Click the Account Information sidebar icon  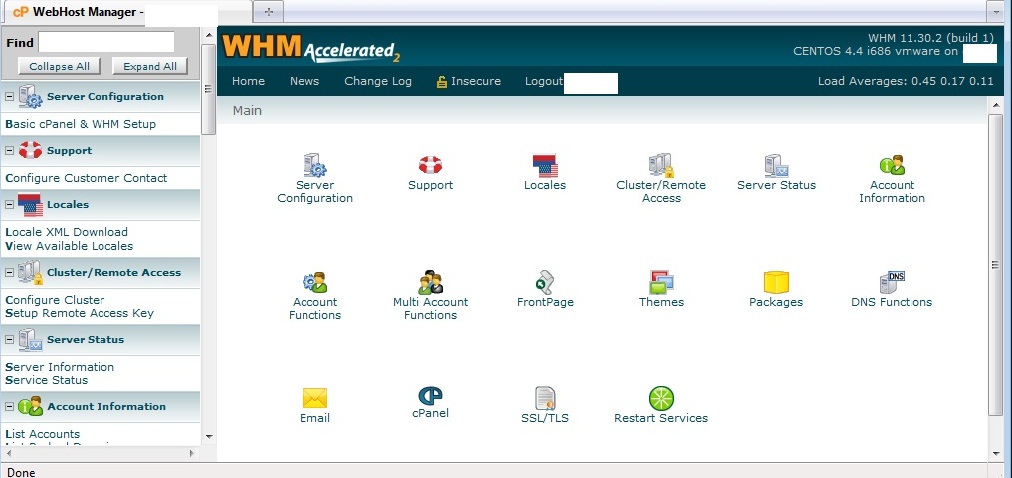pos(30,406)
